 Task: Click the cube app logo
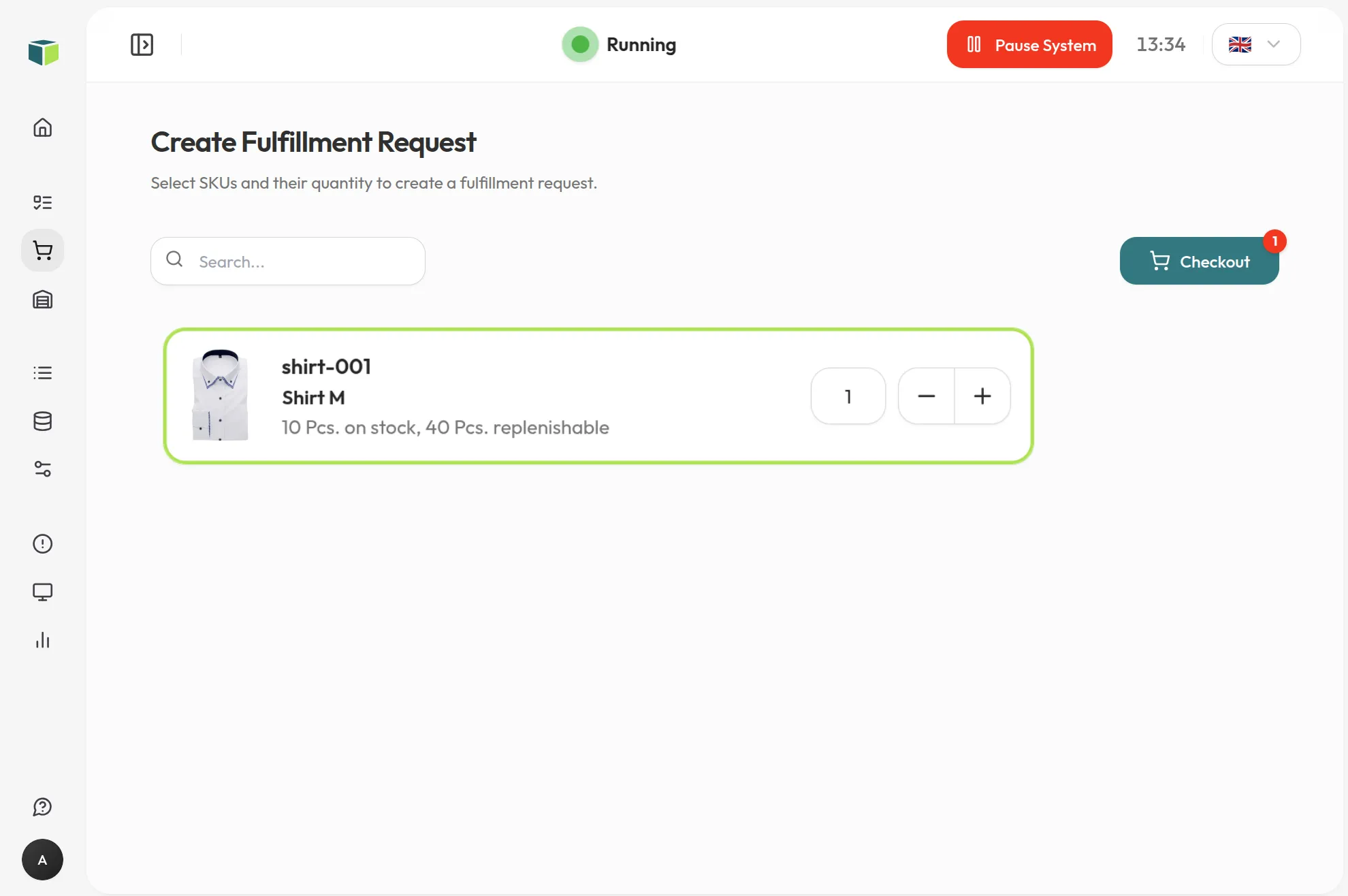[44, 52]
